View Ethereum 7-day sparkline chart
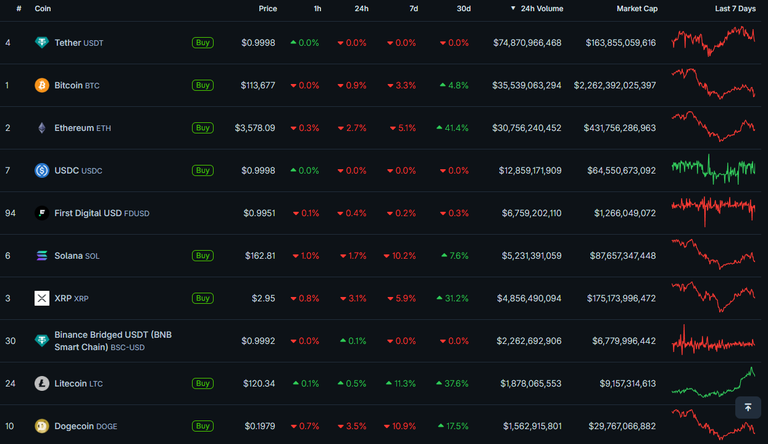 coord(713,126)
